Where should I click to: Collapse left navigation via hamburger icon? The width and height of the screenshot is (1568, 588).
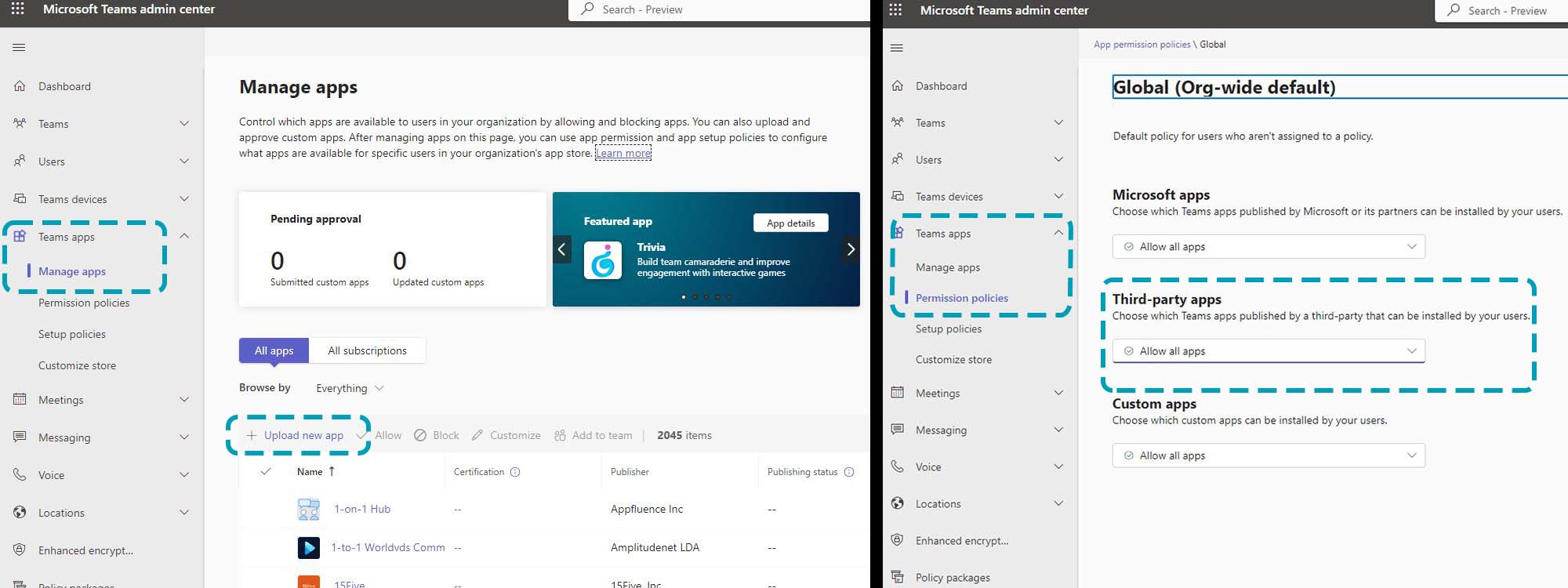[19, 48]
